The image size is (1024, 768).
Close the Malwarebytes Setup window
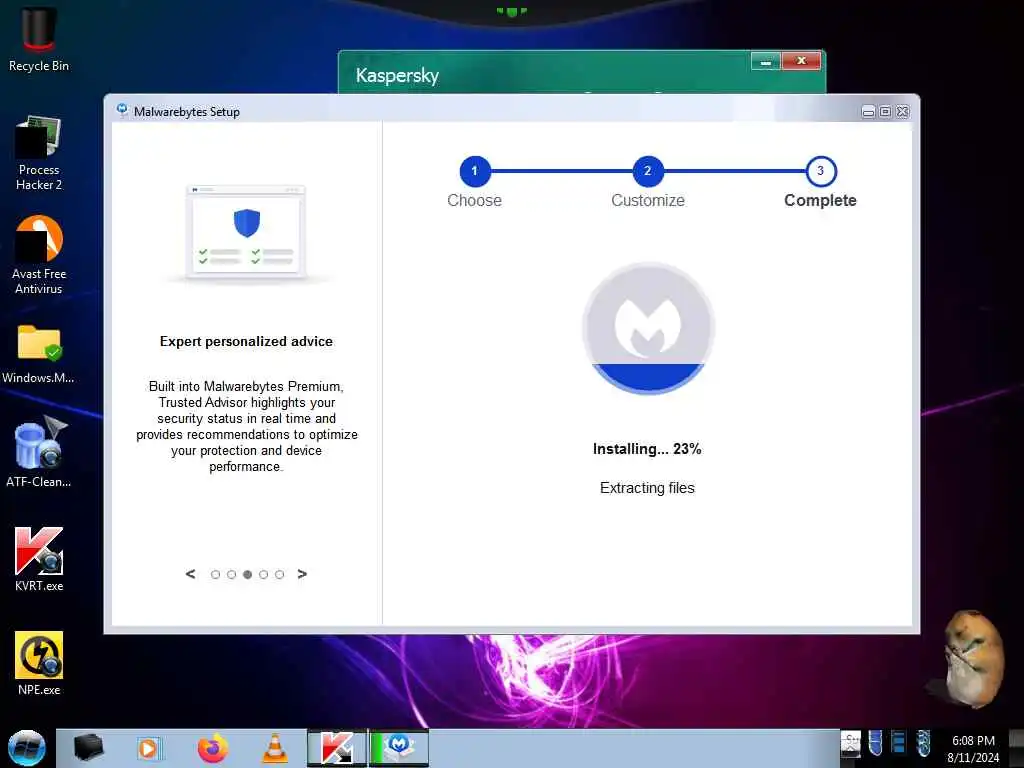point(903,112)
